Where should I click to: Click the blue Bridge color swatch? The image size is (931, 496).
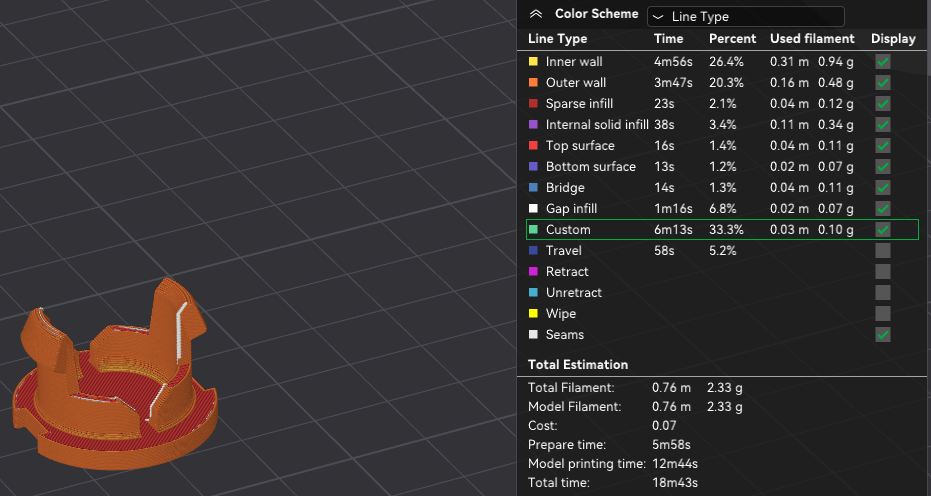tap(533, 187)
